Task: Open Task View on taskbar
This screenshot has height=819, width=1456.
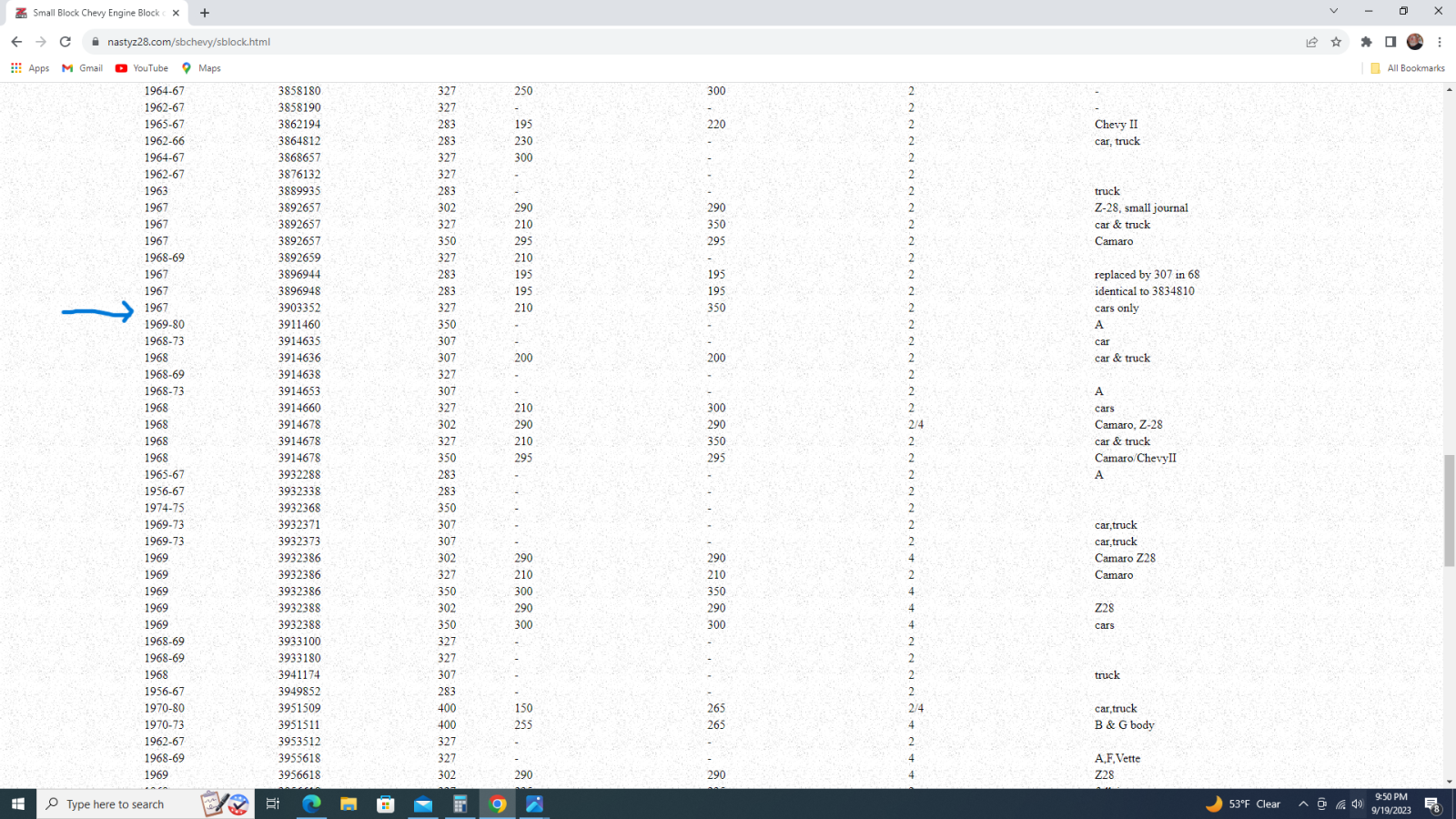Action: [272, 804]
